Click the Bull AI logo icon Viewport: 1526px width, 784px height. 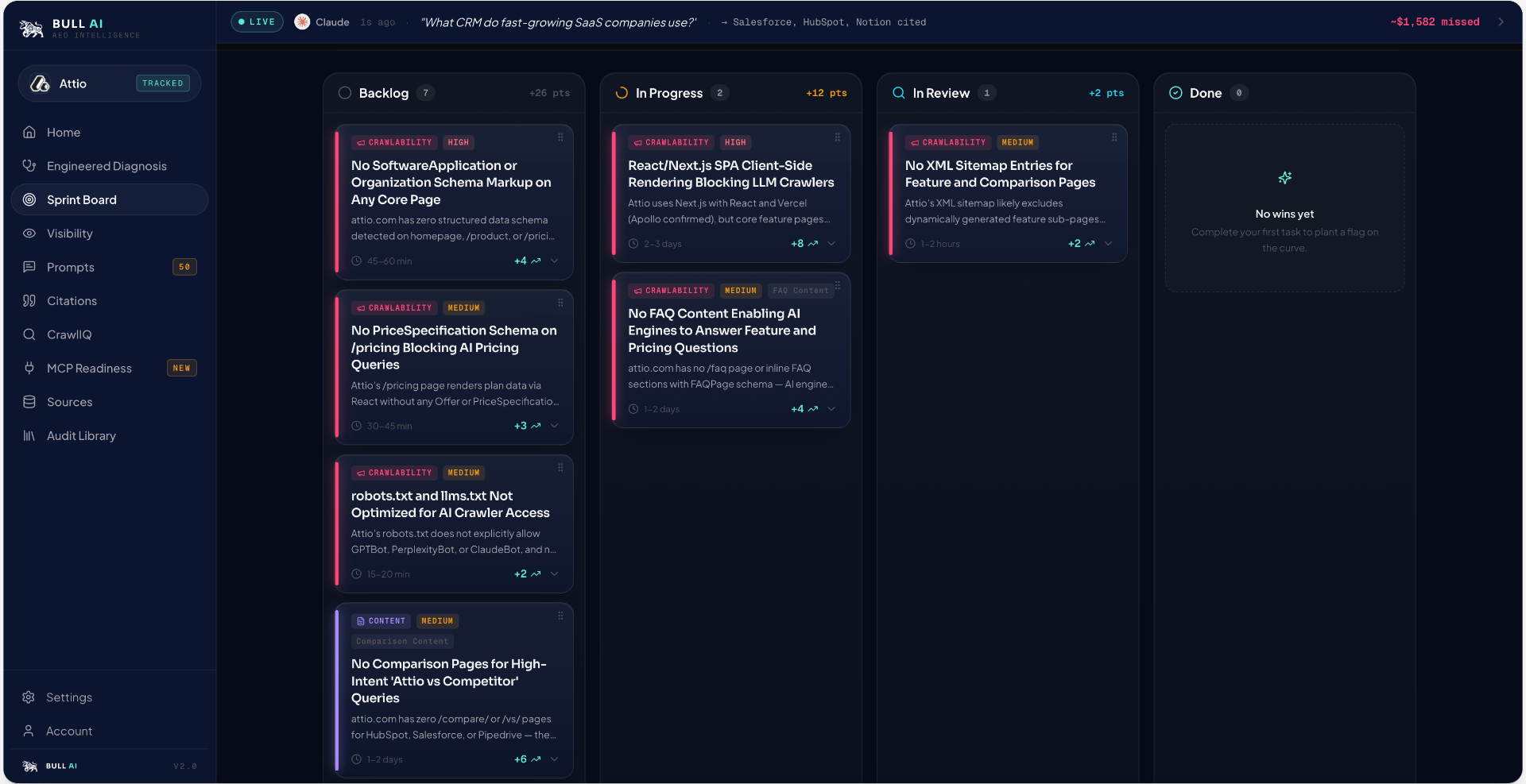point(32,29)
